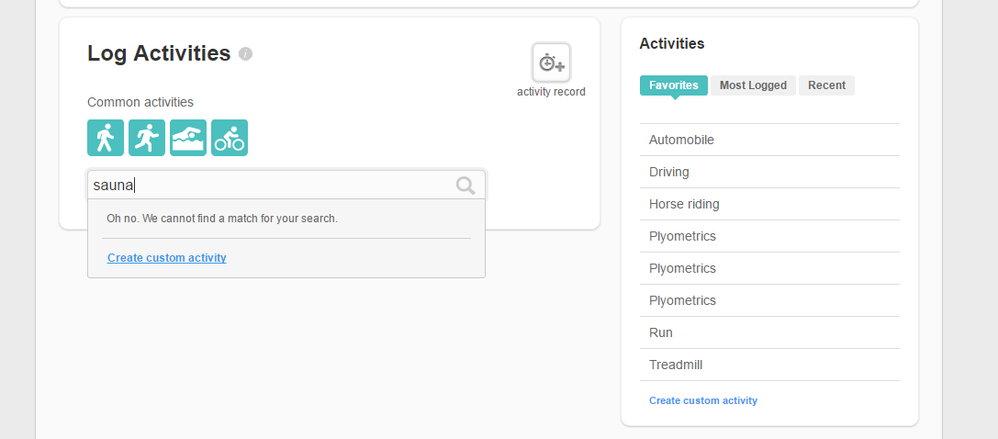Pick Horse riding from favorites list
The width and height of the screenshot is (998, 439).
(x=684, y=204)
